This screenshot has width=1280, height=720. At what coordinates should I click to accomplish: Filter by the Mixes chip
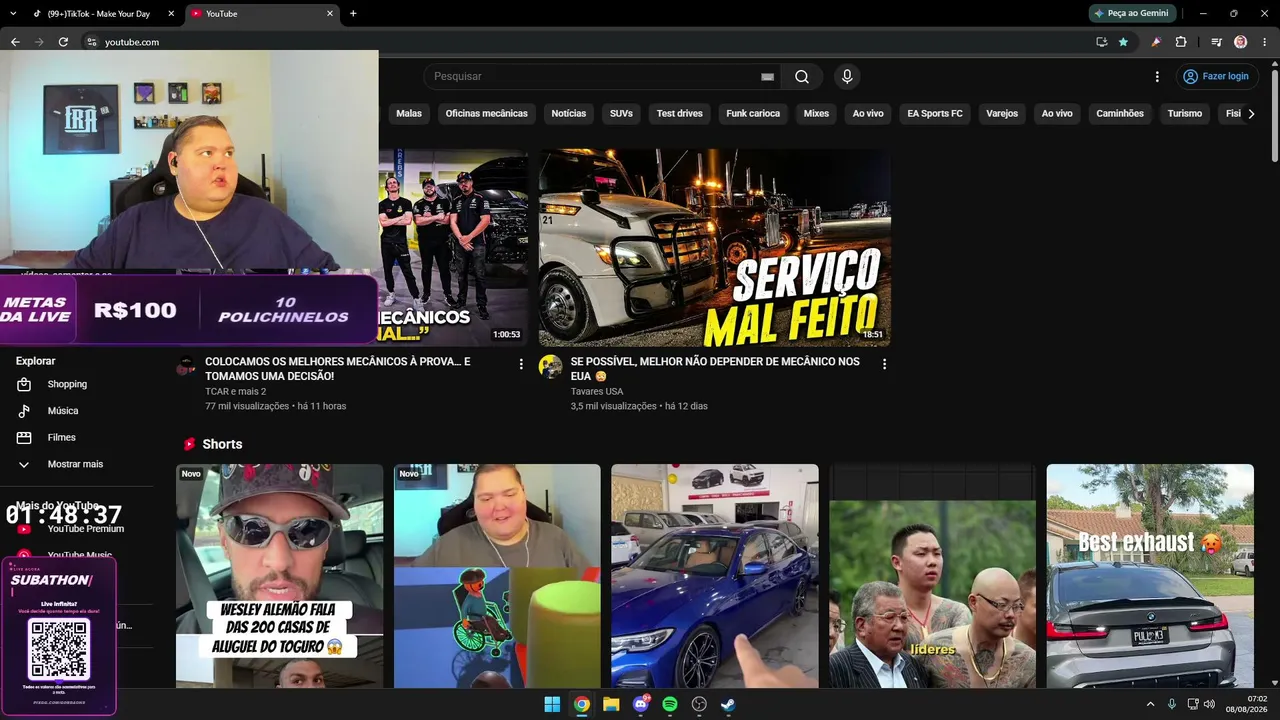(816, 114)
